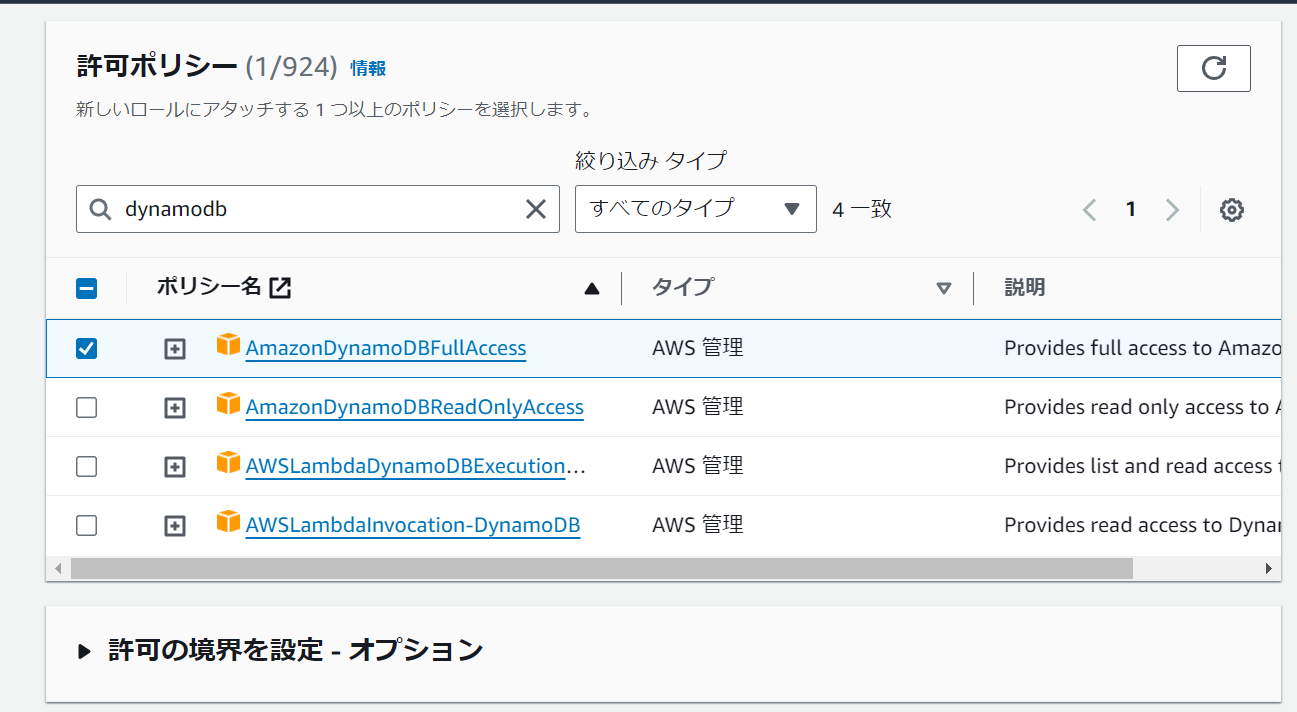Expand AmazonDynamoDBFullAccess policy details
1297x712 pixels.
[175, 349]
